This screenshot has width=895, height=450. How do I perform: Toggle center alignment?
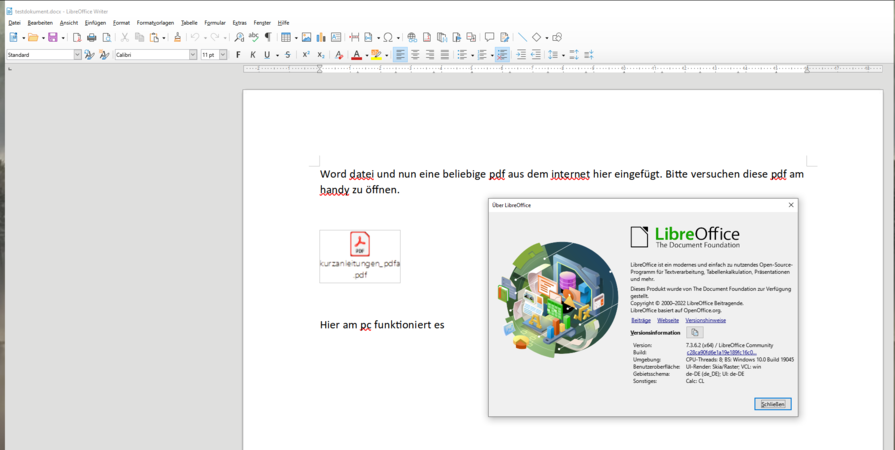[416, 55]
